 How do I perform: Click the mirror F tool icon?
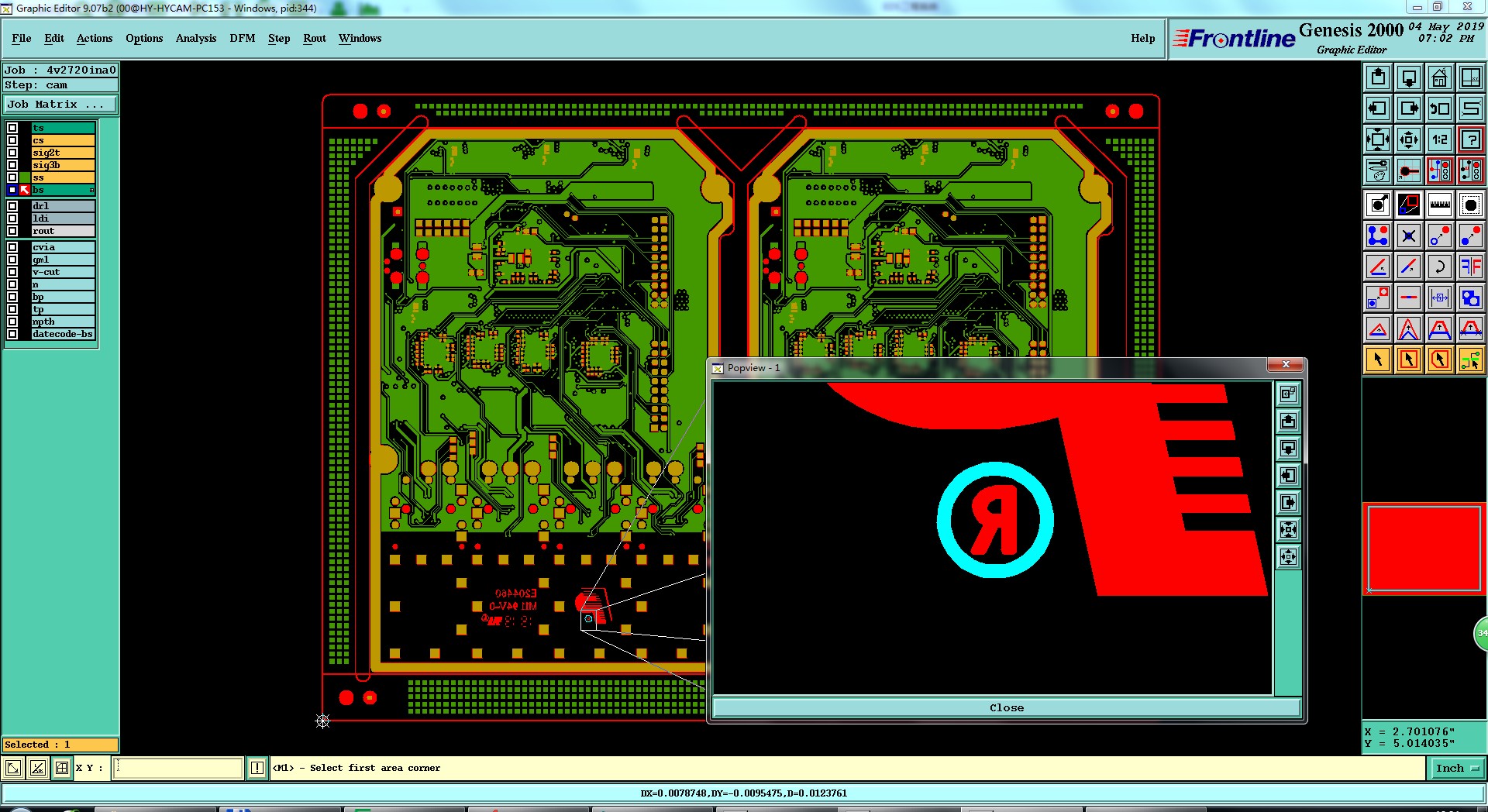point(1471,267)
